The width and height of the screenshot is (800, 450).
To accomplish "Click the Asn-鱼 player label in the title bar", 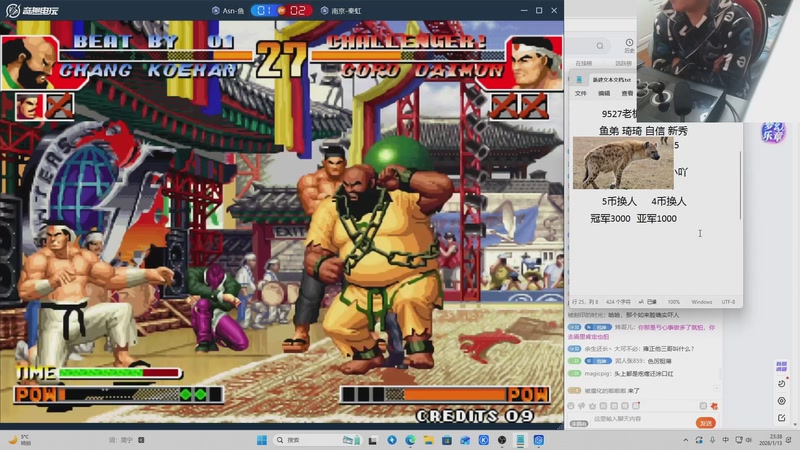I will point(228,10).
